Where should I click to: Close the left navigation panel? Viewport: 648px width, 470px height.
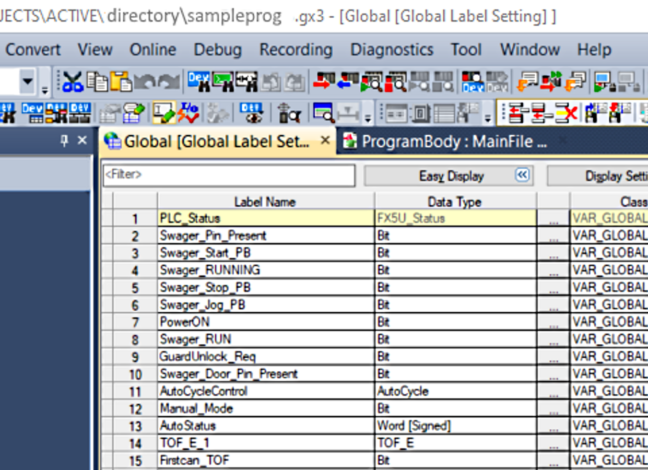tap(82, 141)
